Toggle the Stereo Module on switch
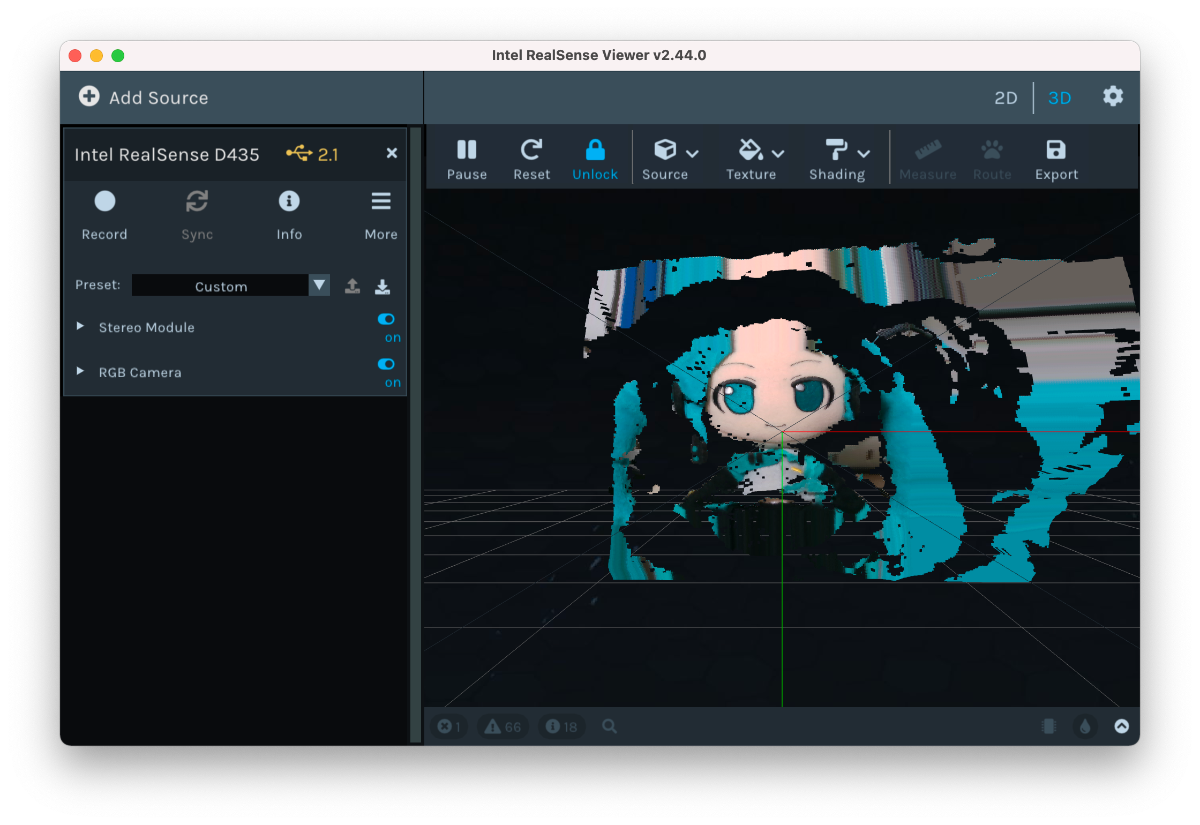 (386, 319)
